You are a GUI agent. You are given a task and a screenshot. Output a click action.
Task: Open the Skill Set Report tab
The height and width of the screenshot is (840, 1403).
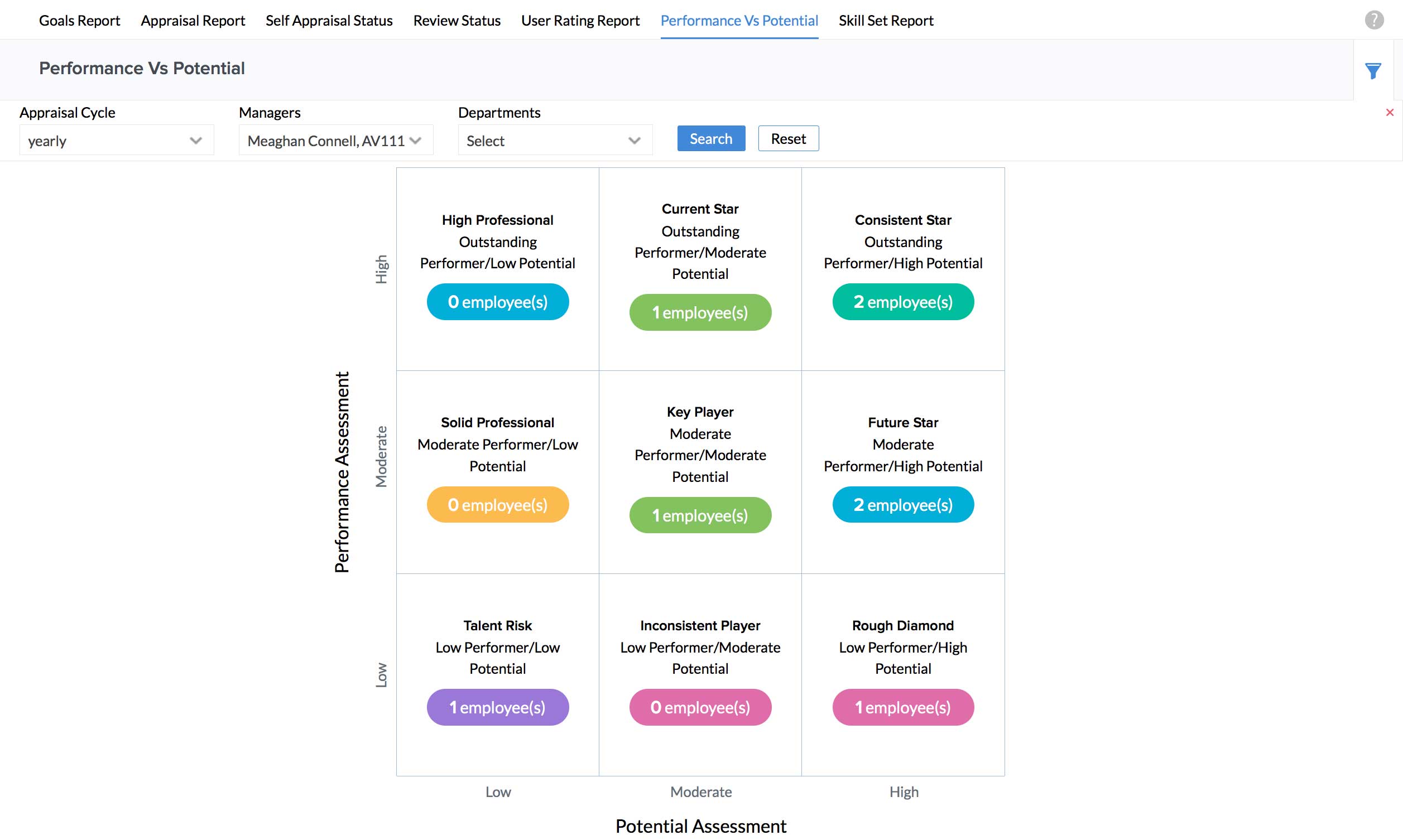[886, 21]
